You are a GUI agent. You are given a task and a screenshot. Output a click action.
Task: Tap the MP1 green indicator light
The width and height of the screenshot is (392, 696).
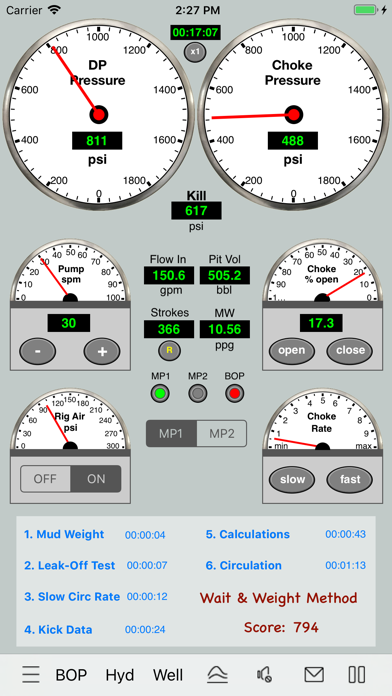click(x=160, y=393)
